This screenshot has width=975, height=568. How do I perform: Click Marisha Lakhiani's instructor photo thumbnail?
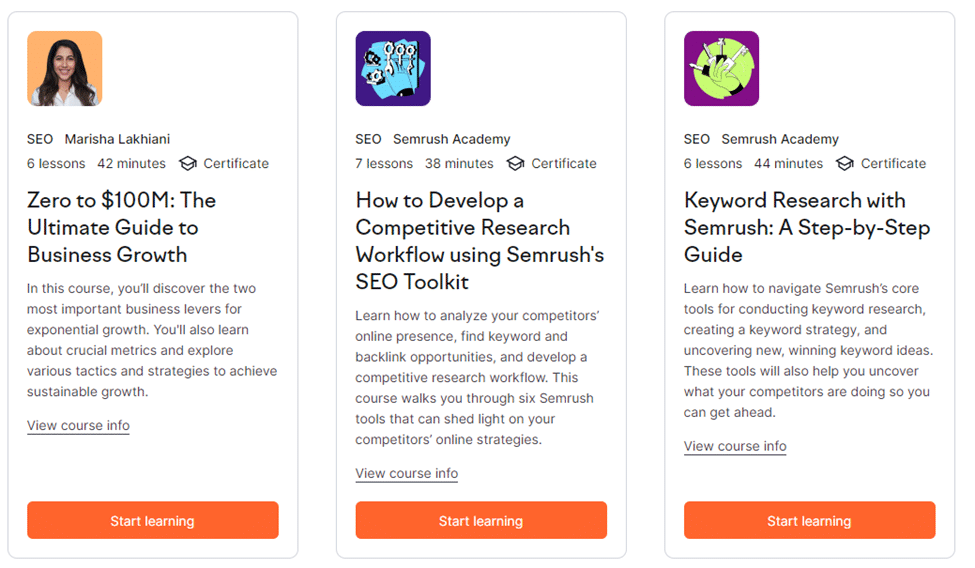click(65, 68)
